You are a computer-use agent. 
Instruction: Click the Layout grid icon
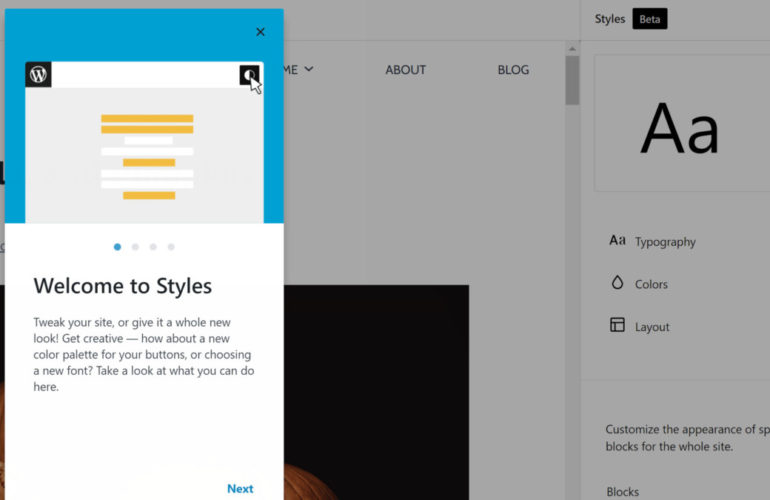pyautogui.click(x=617, y=325)
